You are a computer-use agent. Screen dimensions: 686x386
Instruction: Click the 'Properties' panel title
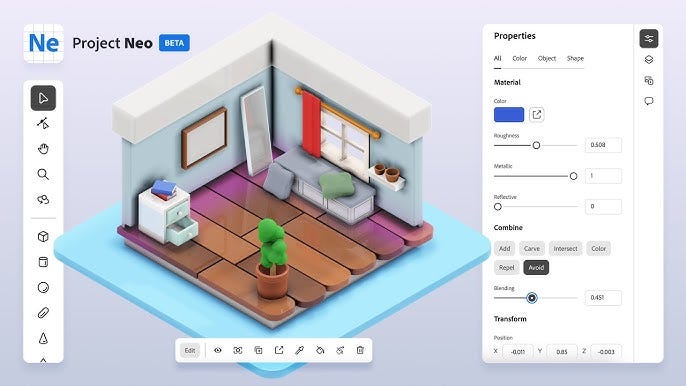514,36
